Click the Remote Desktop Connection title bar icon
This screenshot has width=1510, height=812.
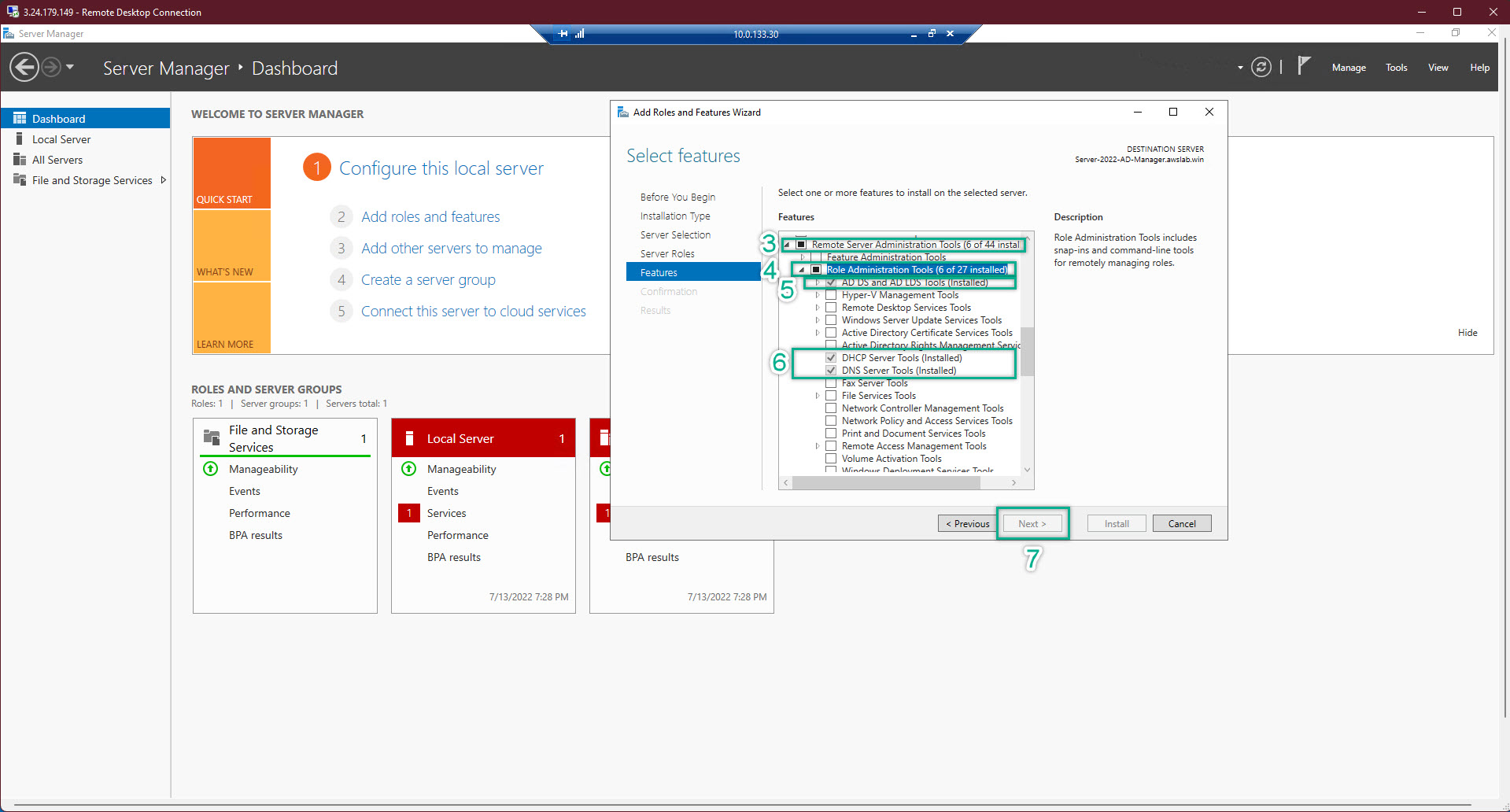(x=13, y=12)
